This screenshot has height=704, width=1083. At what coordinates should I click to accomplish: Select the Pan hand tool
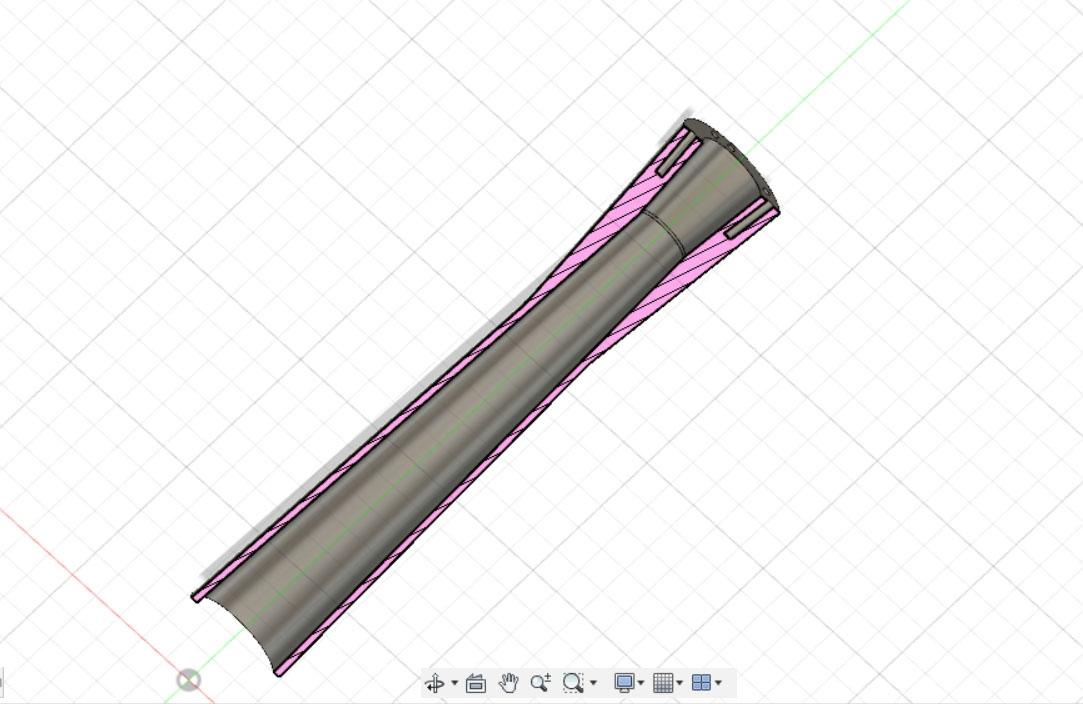tap(508, 683)
